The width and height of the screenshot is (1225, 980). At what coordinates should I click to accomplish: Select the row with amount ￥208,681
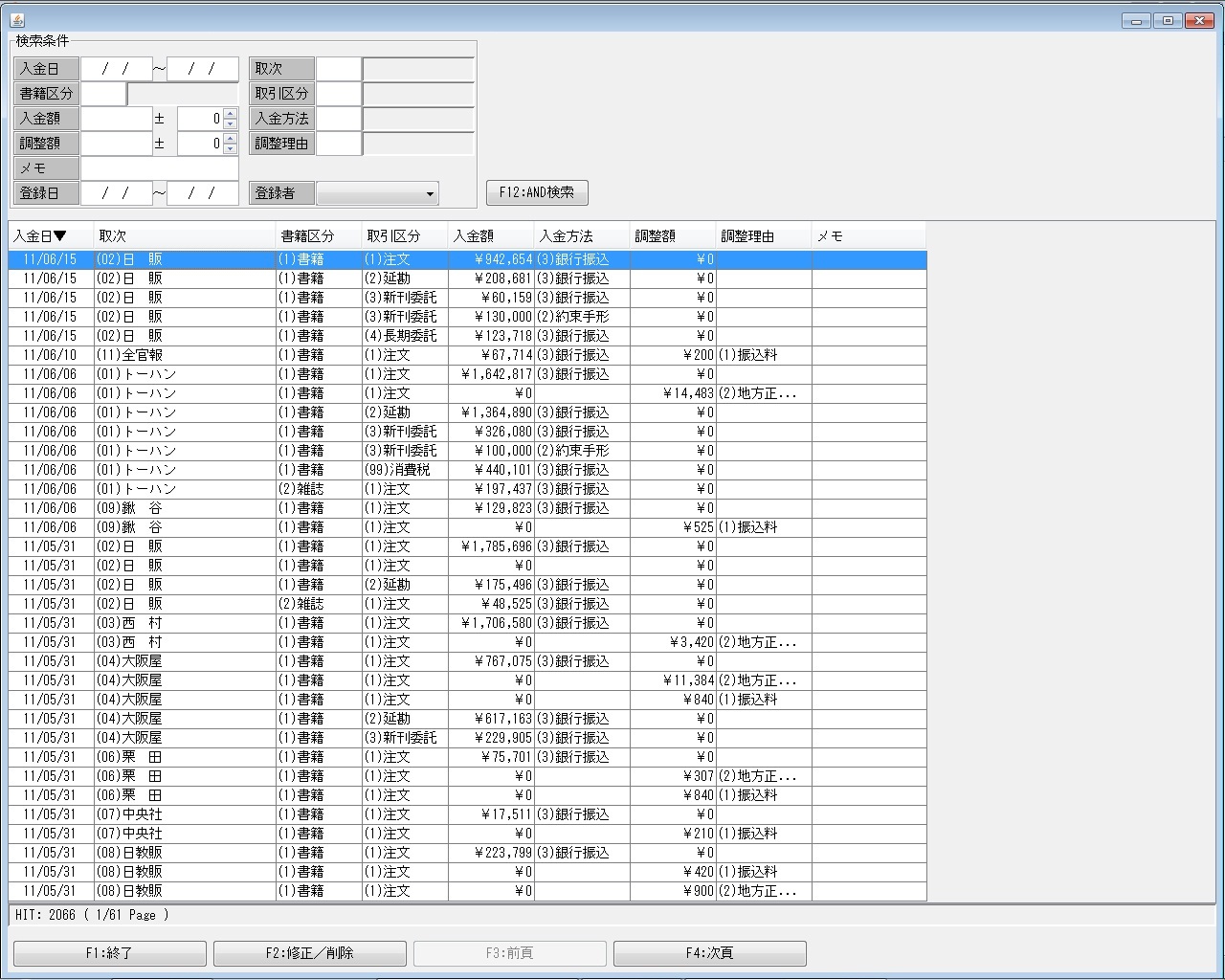click(x=467, y=278)
